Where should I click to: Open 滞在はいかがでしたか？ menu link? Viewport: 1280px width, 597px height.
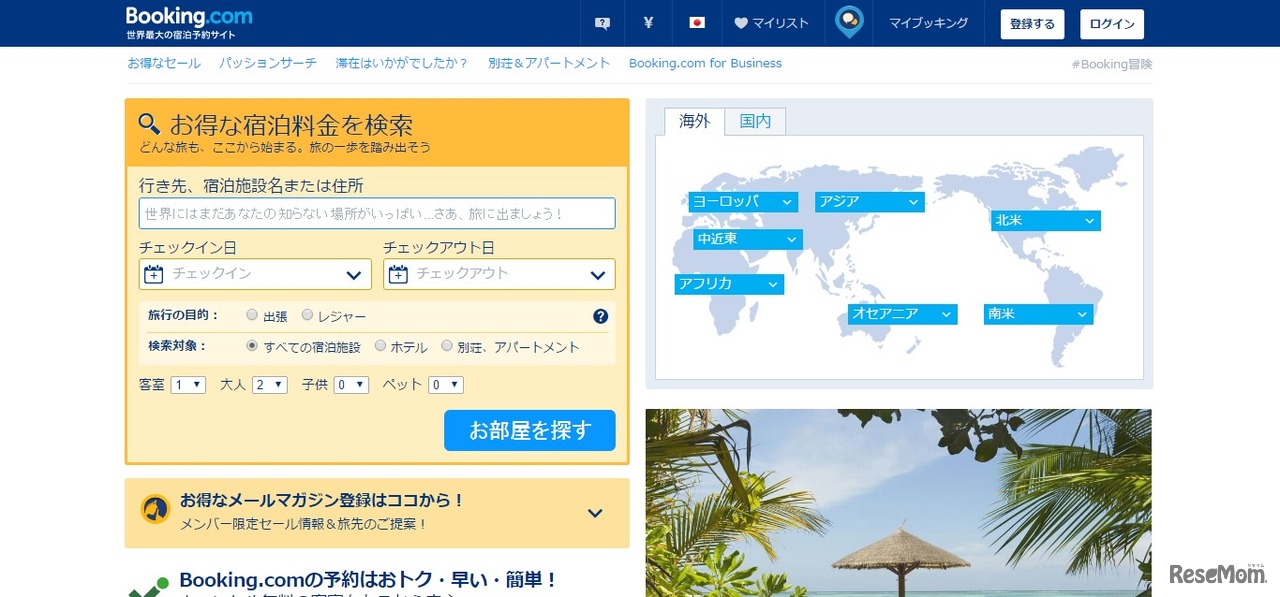tap(402, 63)
